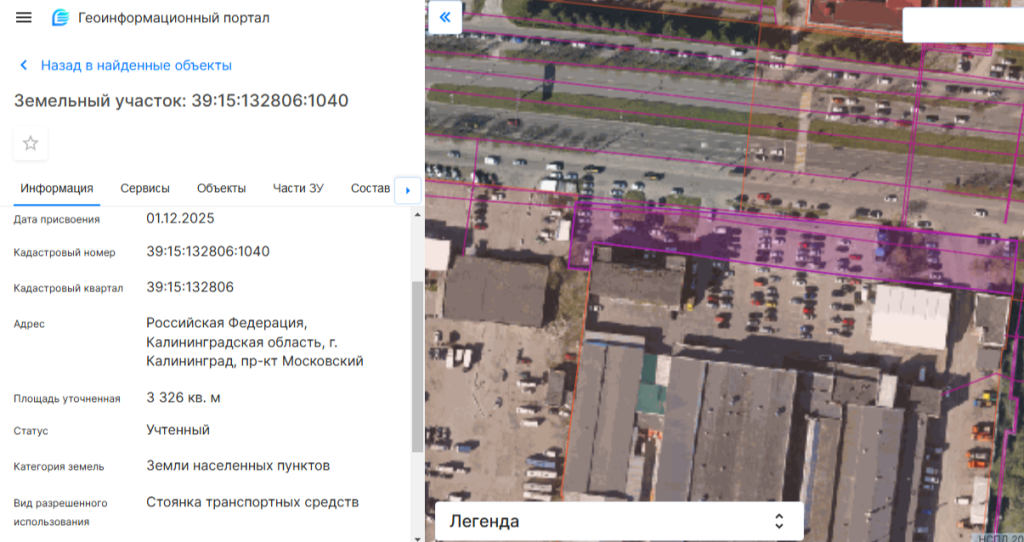This screenshot has height=542, width=1024.
Task: Open the Состав tab
Action: (370, 188)
